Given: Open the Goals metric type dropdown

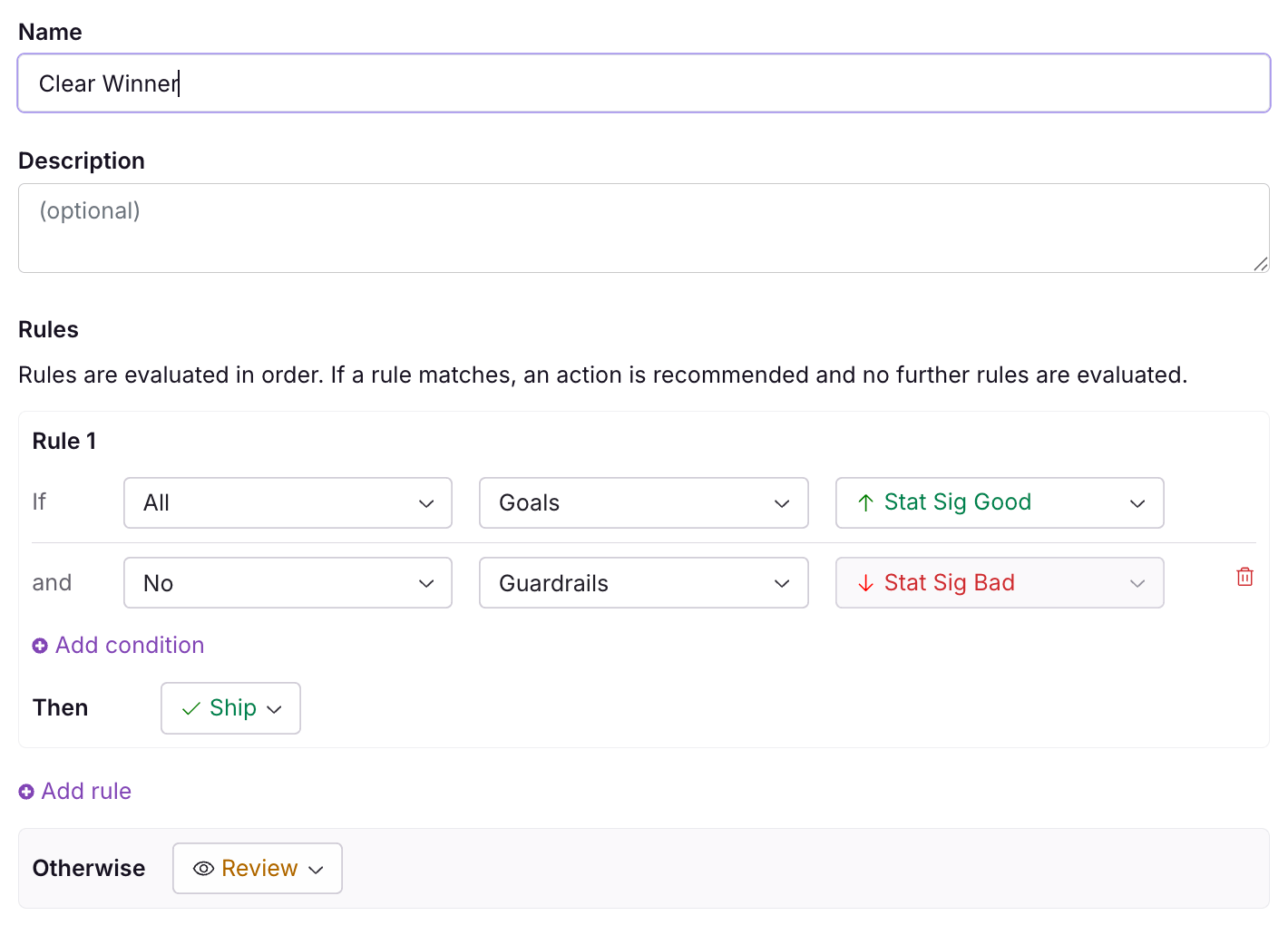Looking at the screenshot, I should tap(643, 503).
